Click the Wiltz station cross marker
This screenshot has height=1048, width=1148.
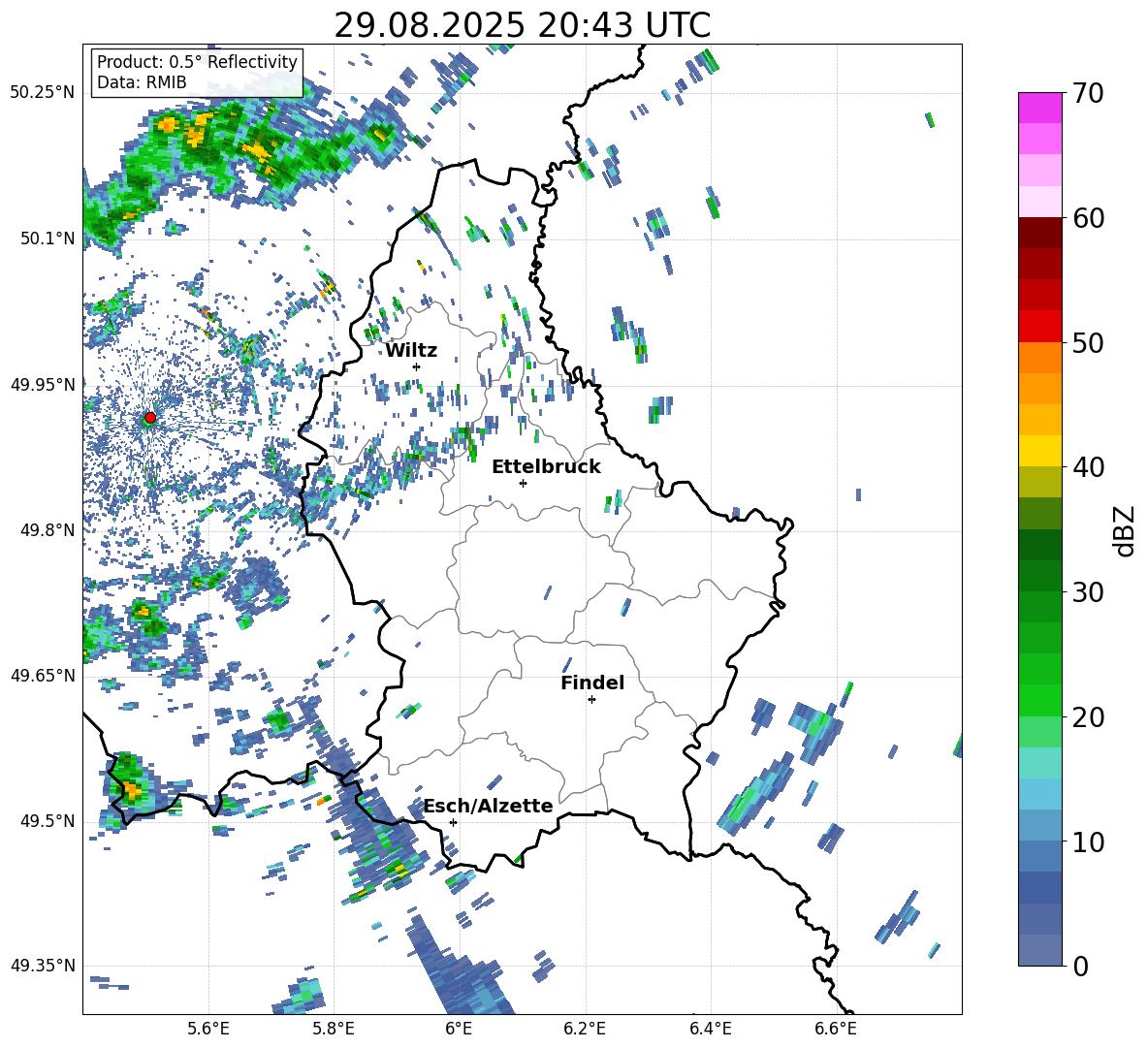(417, 366)
